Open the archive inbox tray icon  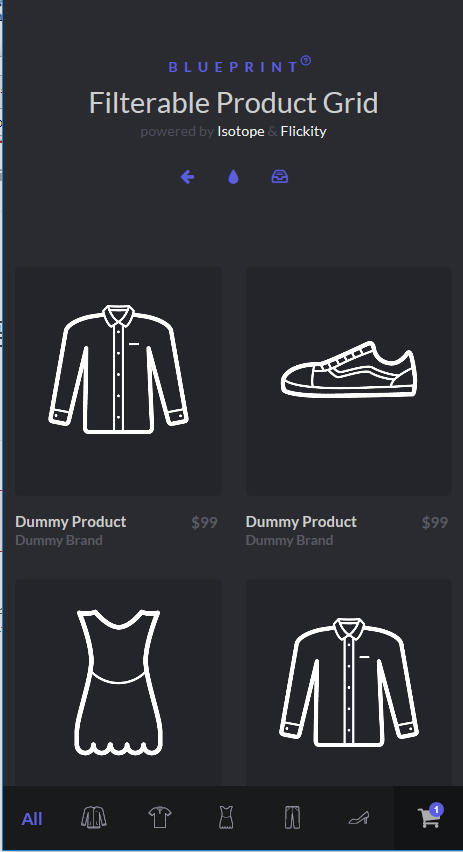279,177
